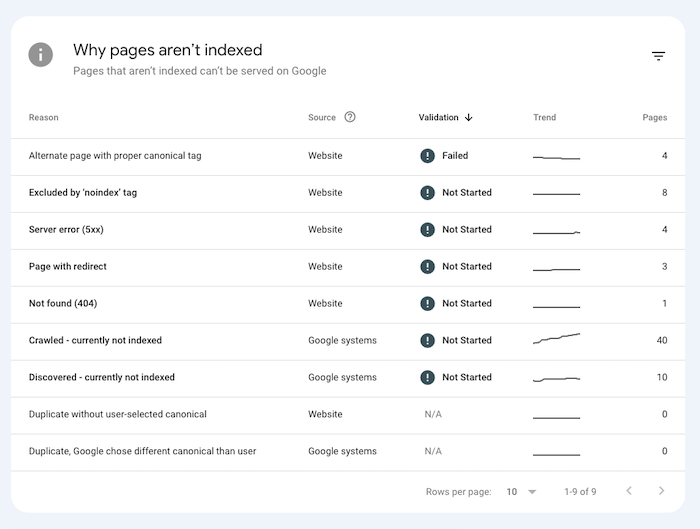Click 'Duplicate without user-selected canonical' row
The width and height of the screenshot is (700, 529).
(118, 415)
